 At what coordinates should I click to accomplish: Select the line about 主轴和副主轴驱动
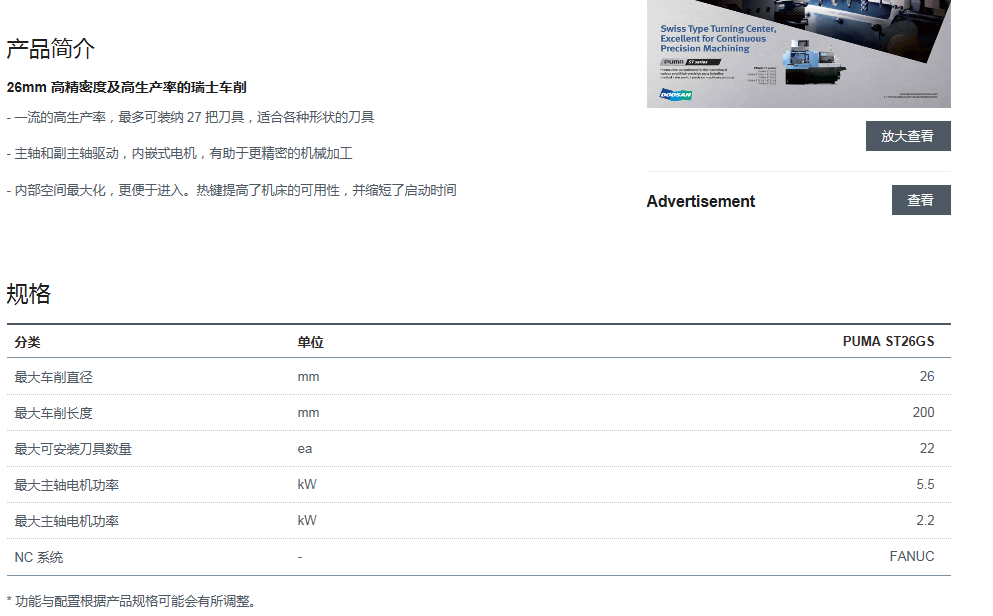coord(179,153)
